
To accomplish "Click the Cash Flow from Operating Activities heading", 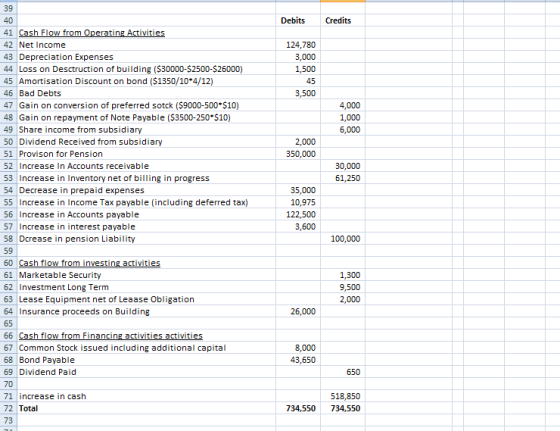I will (x=92, y=33).
